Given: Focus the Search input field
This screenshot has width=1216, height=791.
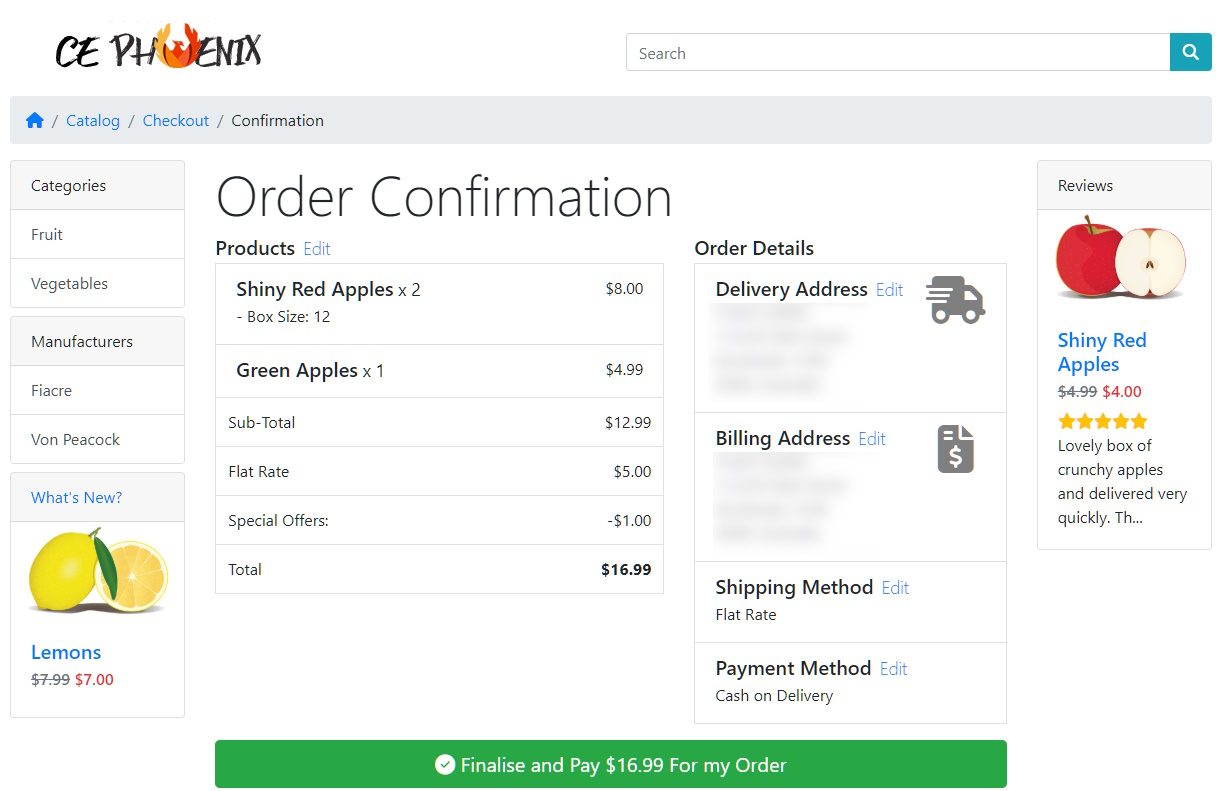Looking at the screenshot, I should [x=898, y=52].
